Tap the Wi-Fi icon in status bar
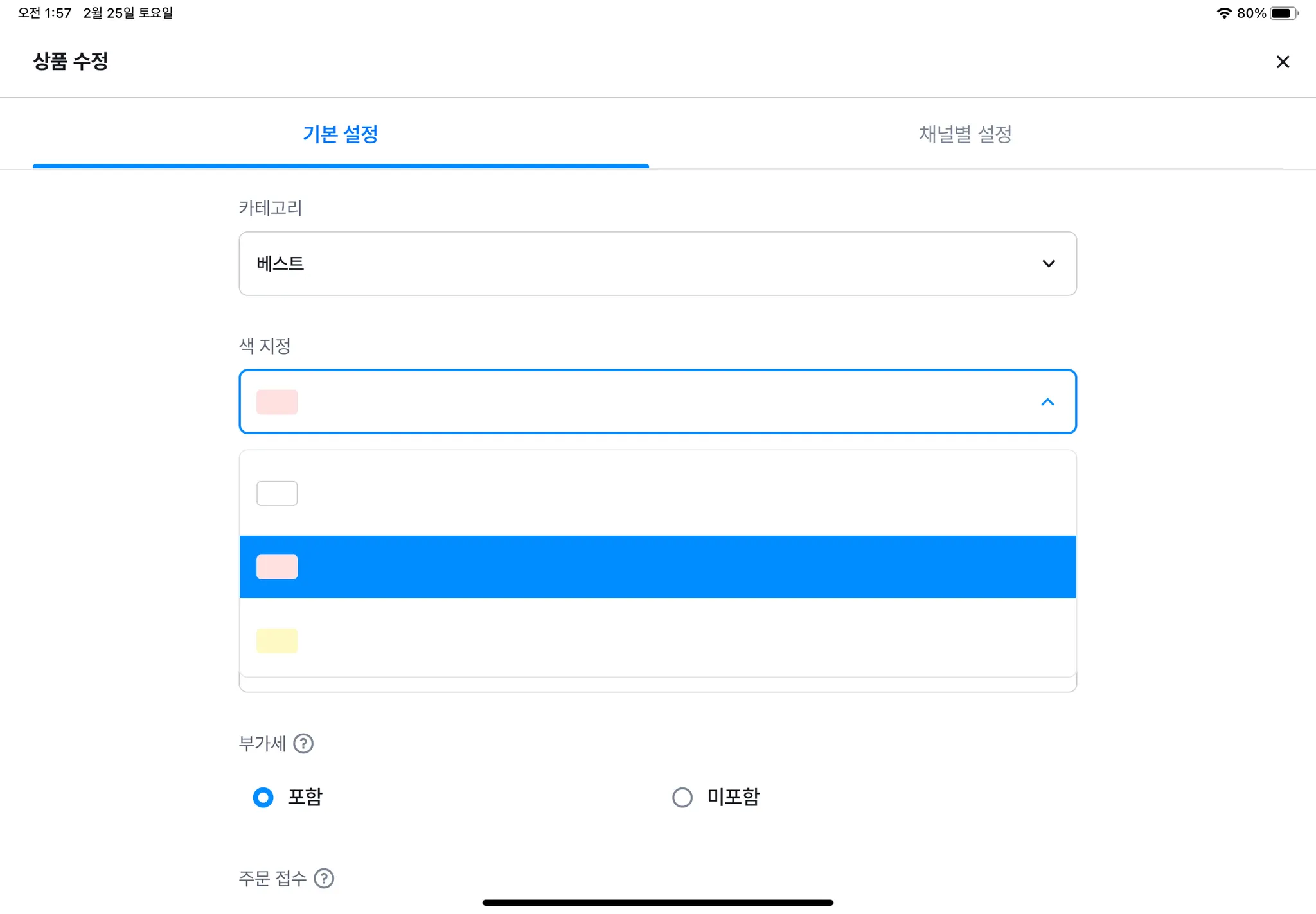Viewport: 1316px width, 914px height. (x=1223, y=13)
